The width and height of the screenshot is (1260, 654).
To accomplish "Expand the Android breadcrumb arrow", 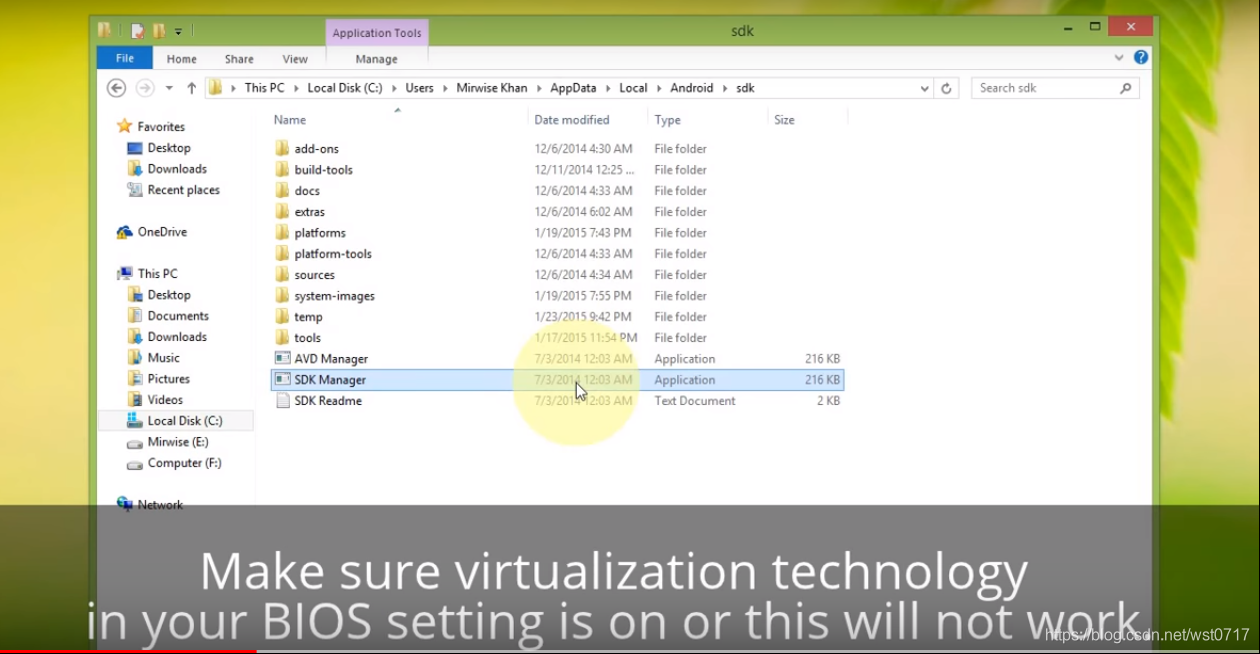I will 724,88.
